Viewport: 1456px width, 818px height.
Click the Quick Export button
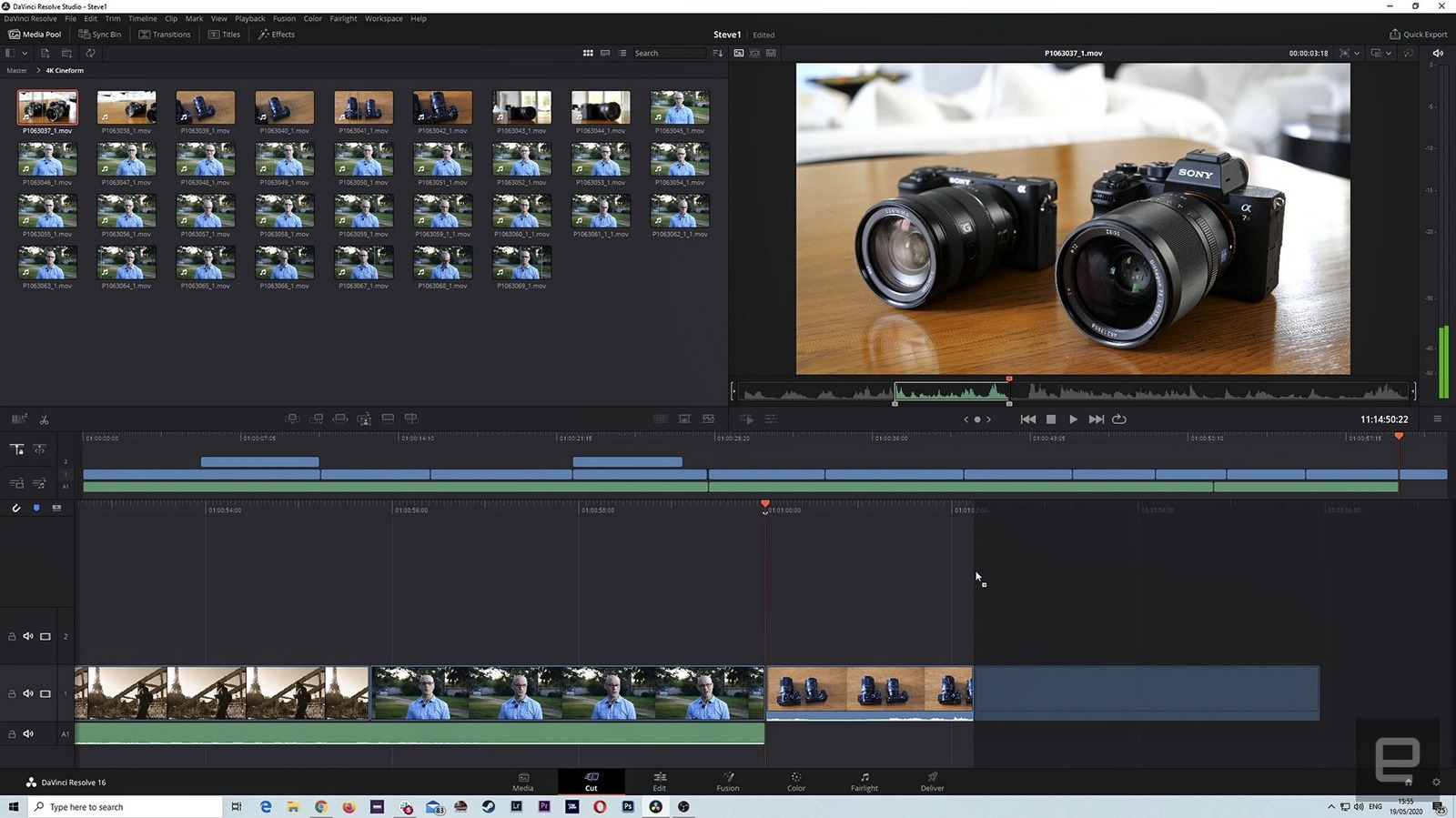(1418, 35)
